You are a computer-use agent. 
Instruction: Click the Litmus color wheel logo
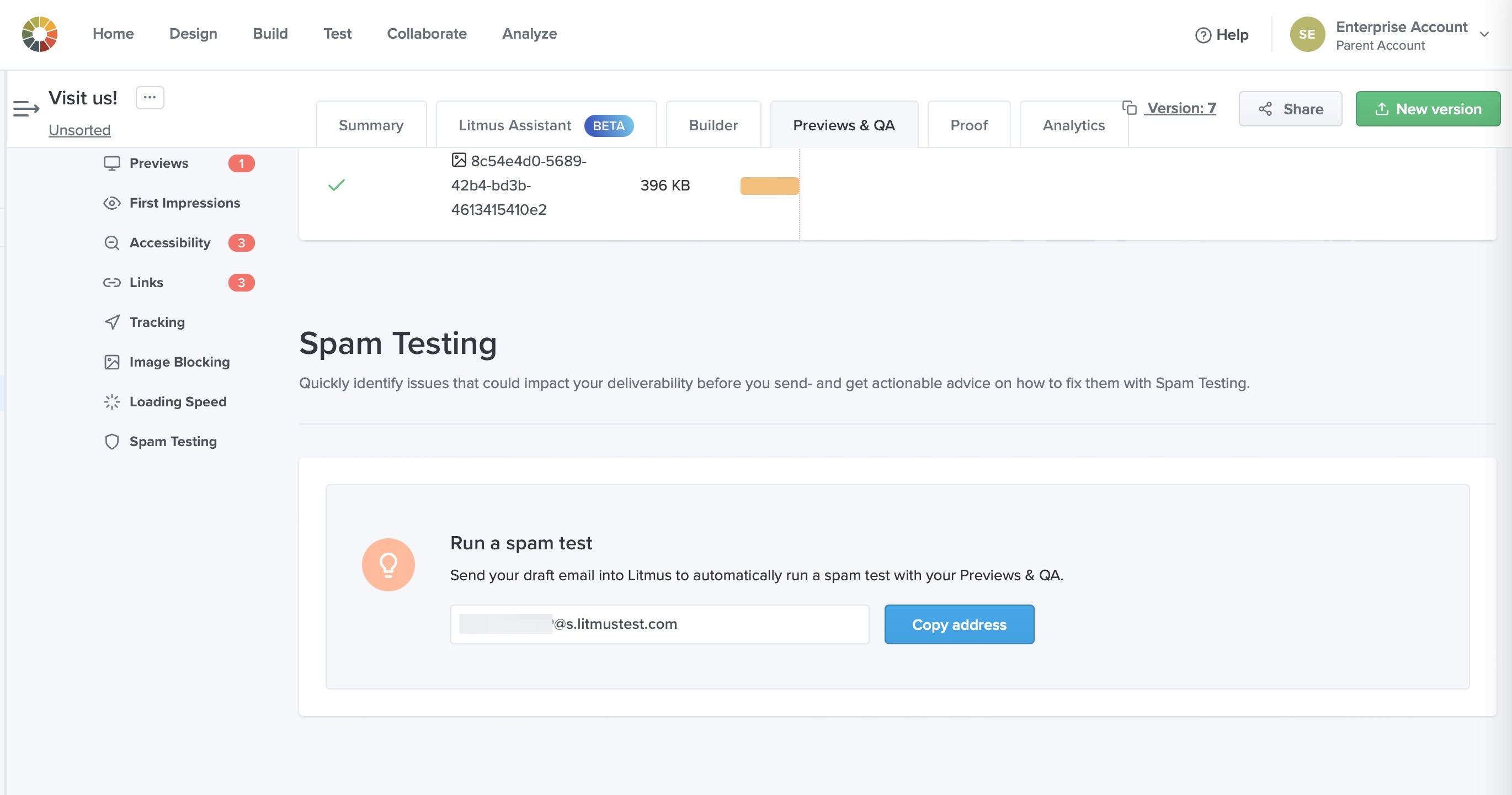(39, 34)
